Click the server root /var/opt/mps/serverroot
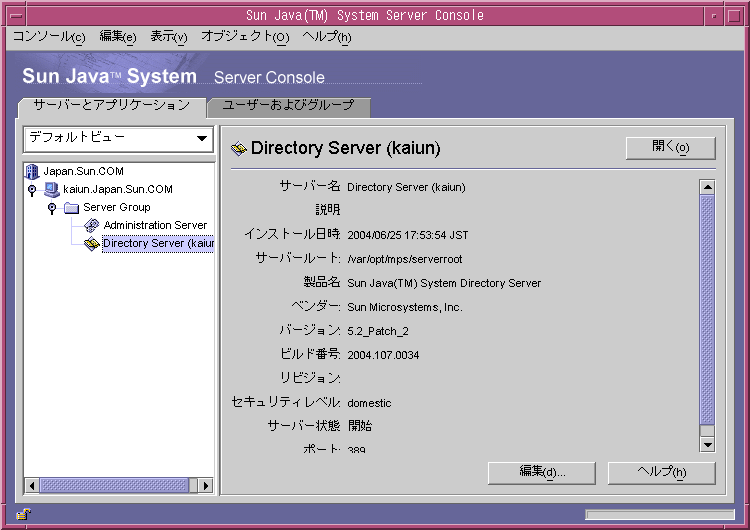This screenshot has height=530, width=750. coord(405,259)
